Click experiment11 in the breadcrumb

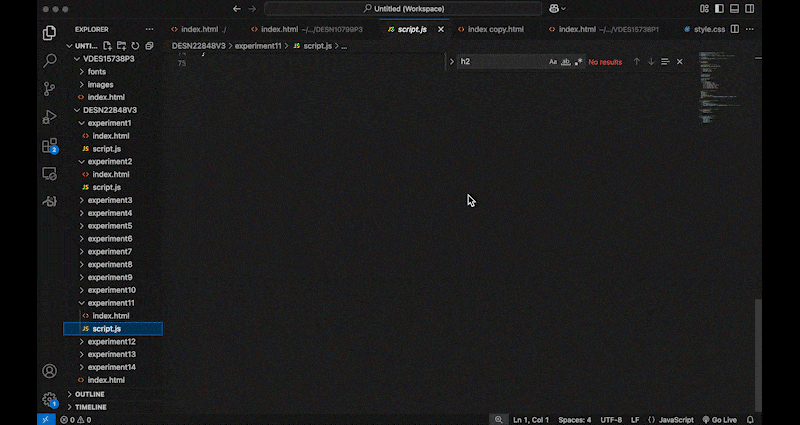258,46
